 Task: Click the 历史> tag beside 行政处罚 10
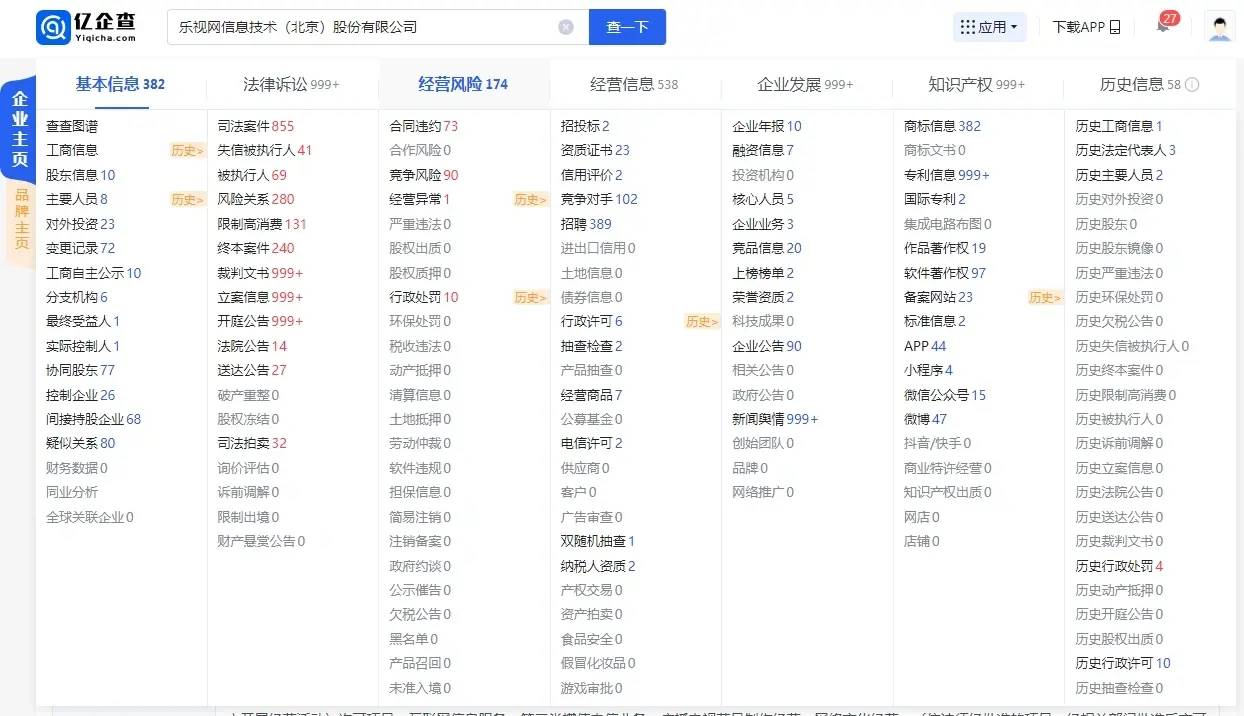click(531, 297)
